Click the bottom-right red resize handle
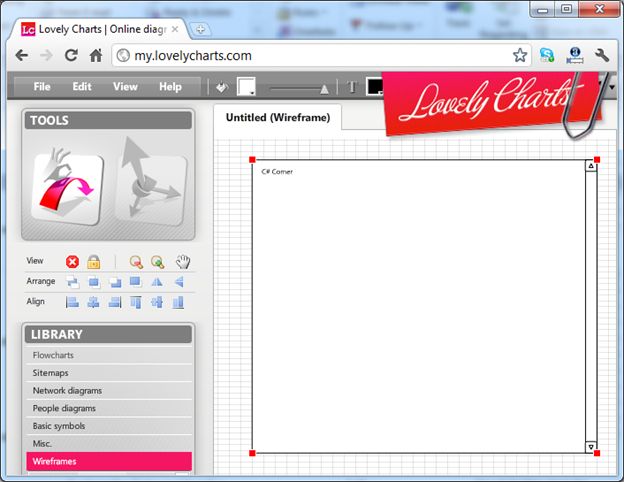This screenshot has width=624, height=482. click(x=597, y=453)
